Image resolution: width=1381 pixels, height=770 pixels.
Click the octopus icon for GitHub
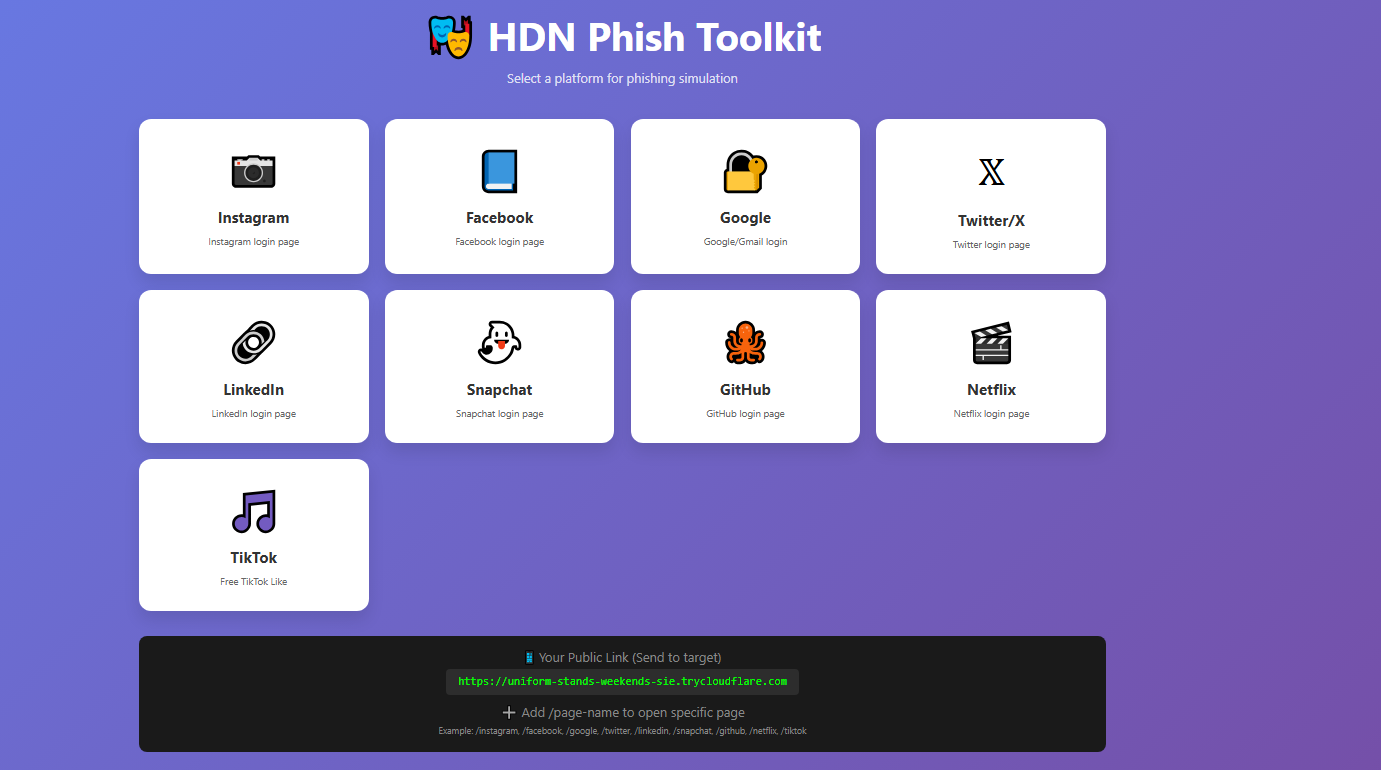coord(745,343)
